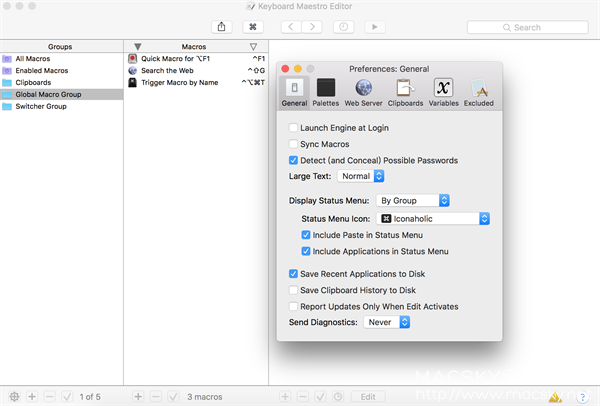Click the globe icon of Search the Web
Viewport: 600px width, 406px height.
[132, 70]
